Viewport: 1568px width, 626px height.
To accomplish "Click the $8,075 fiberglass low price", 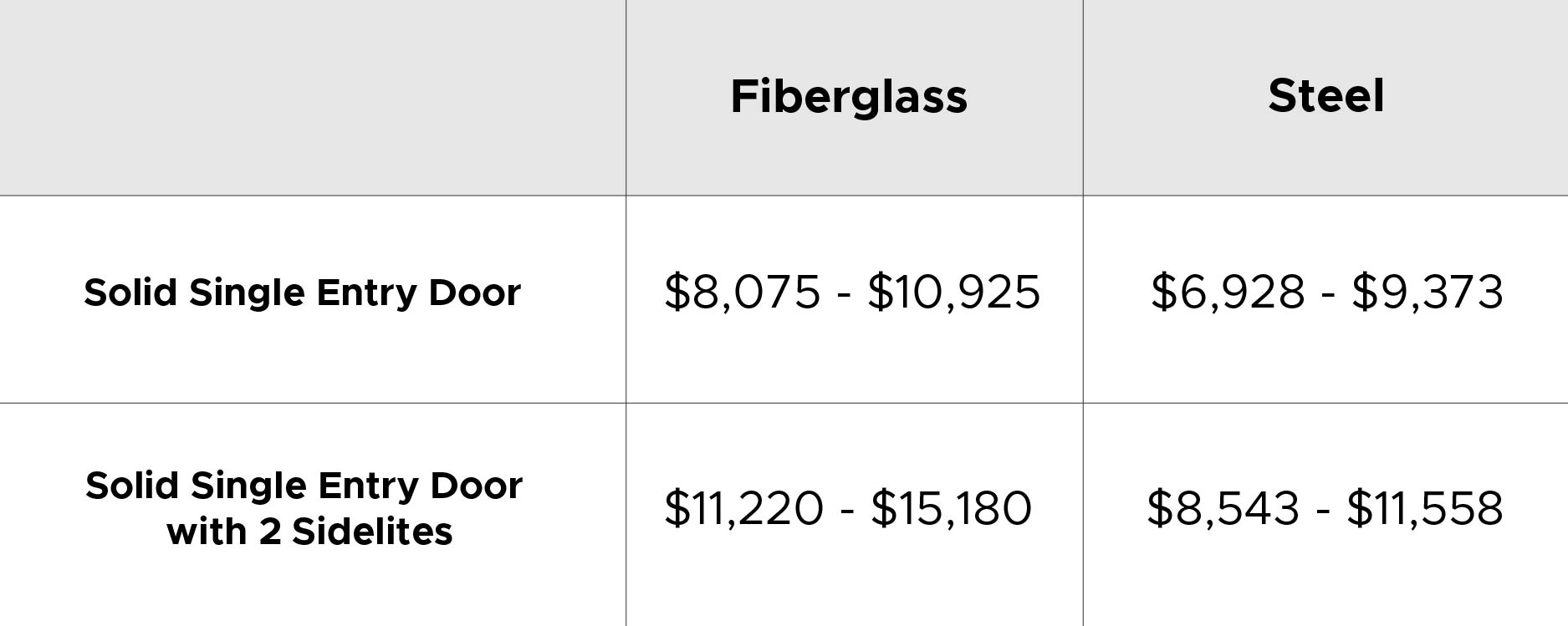I will click(x=743, y=293).
